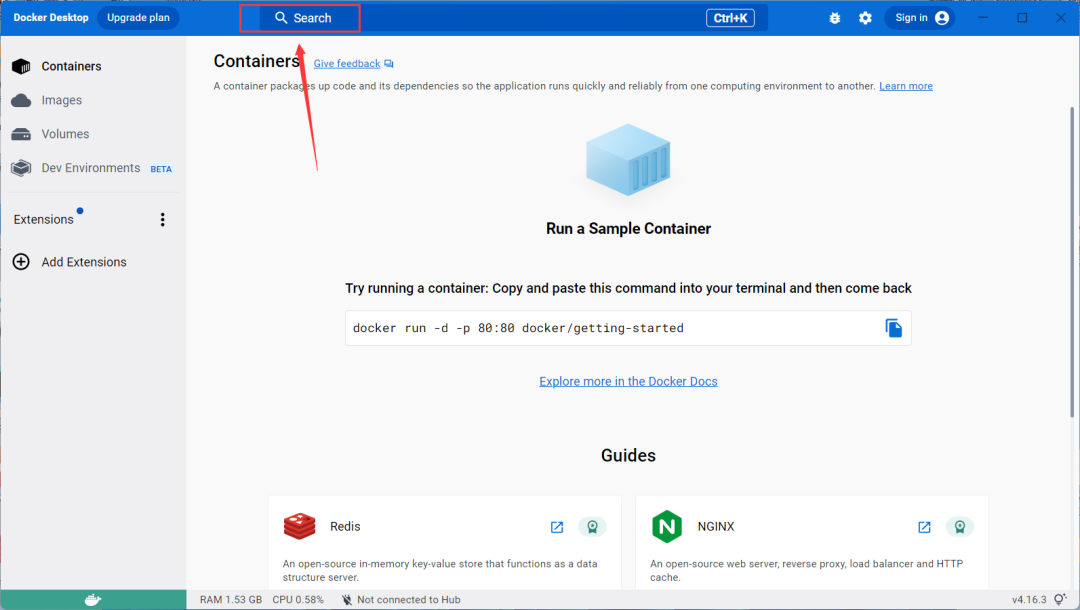This screenshot has width=1080, height=610.
Task: Open the Containers section in the sidebar
Action: pos(56,66)
